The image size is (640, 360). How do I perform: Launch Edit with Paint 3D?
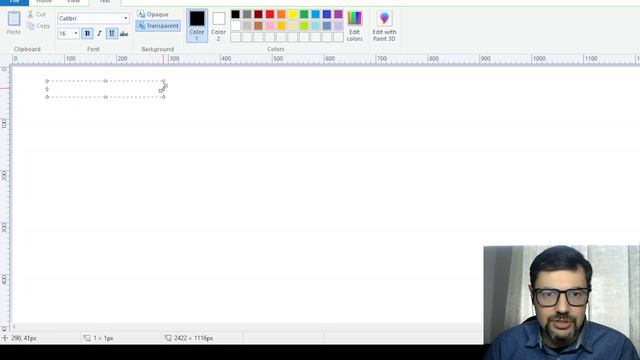[384, 26]
